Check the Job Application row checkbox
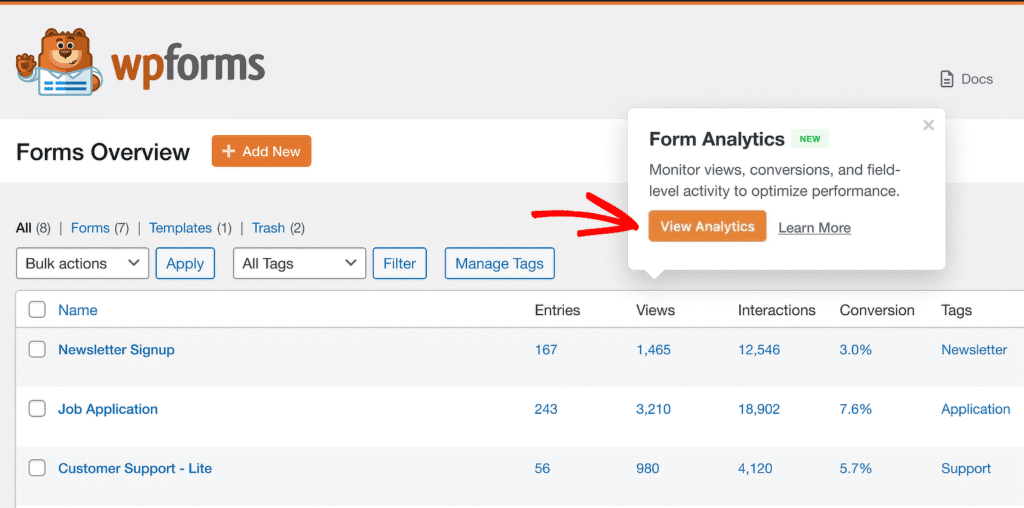The image size is (1024, 508). (37, 409)
